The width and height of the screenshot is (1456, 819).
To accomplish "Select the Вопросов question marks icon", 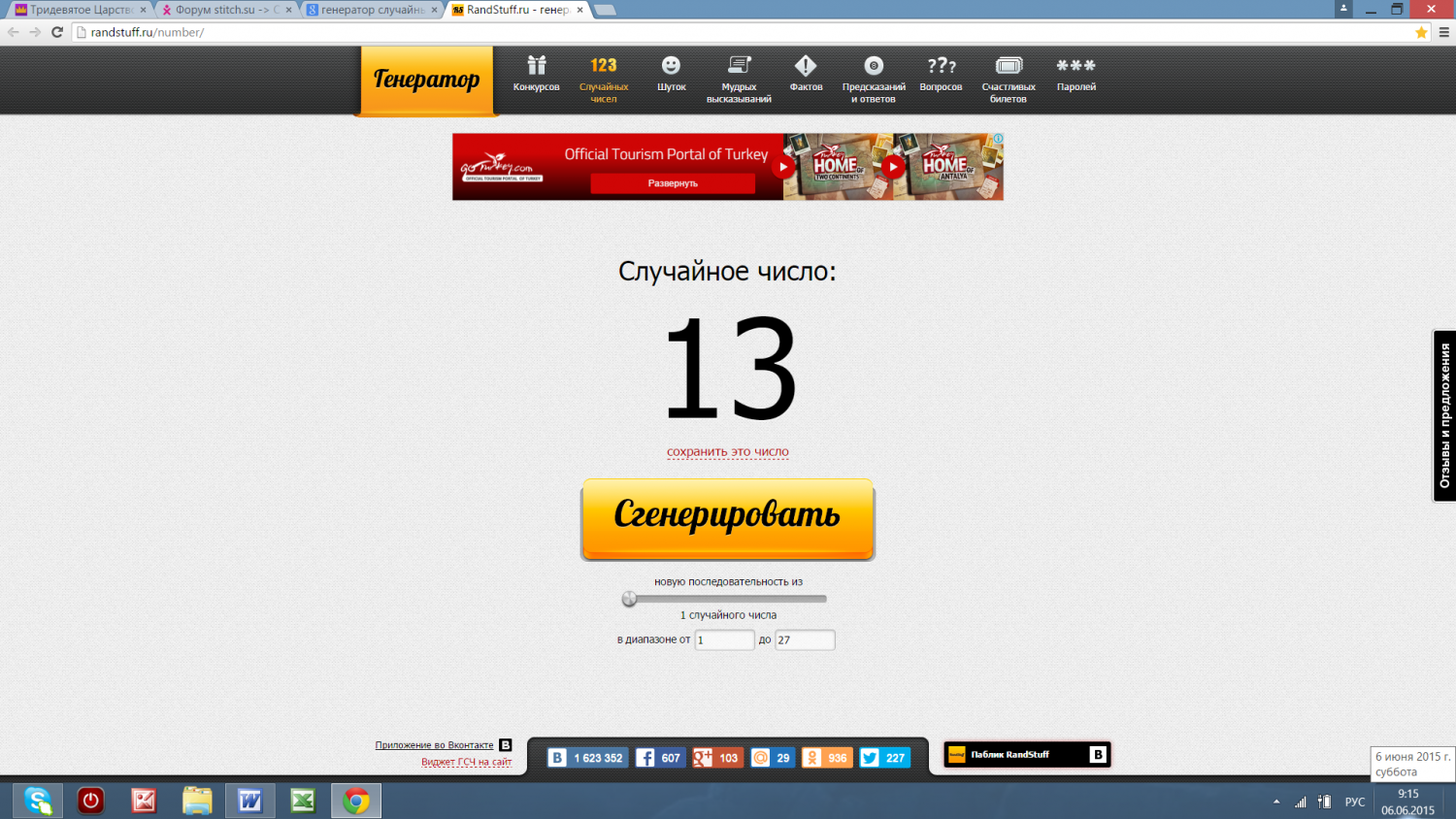I will point(941,66).
